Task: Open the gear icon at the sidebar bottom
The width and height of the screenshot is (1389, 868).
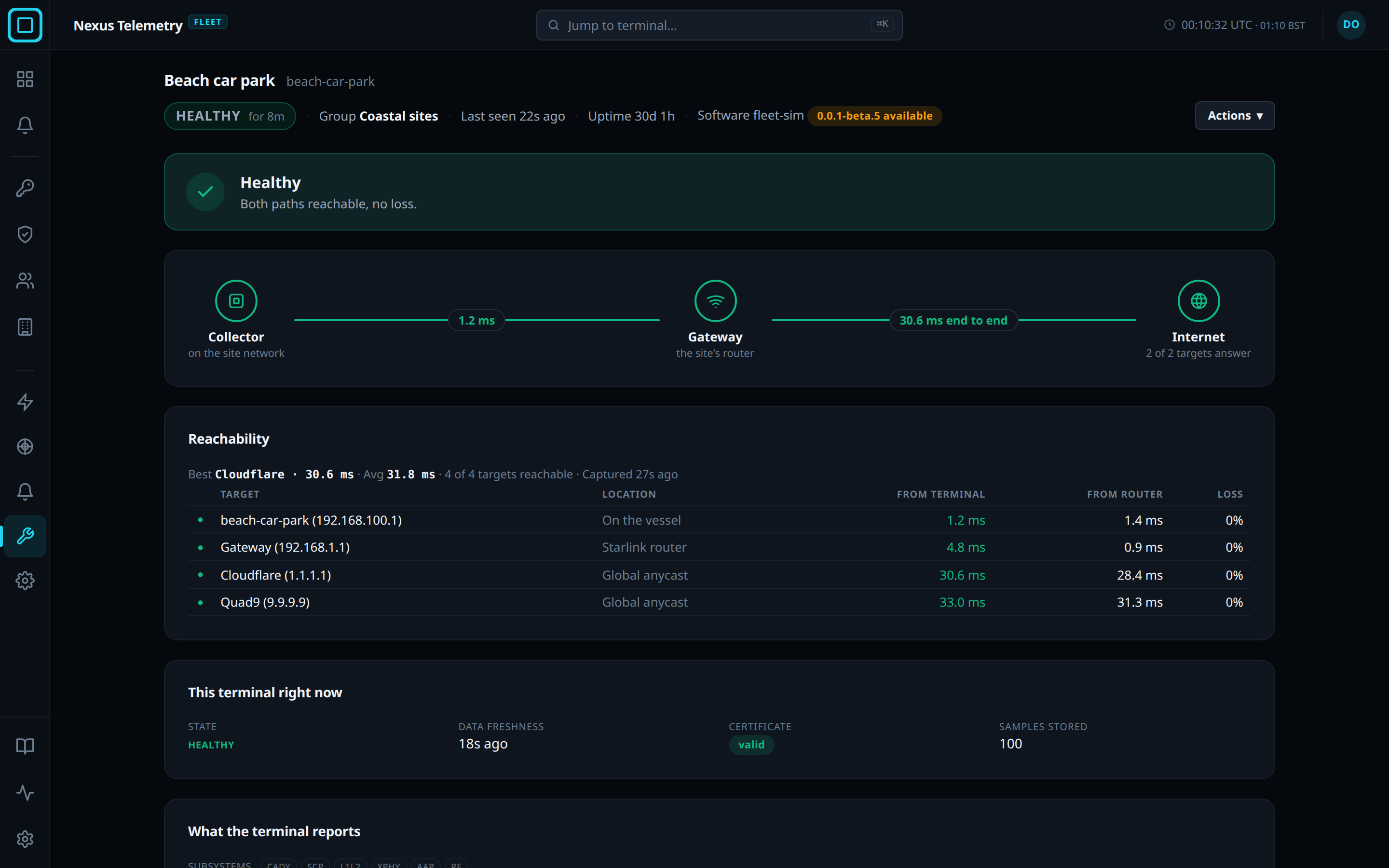Action: (x=25, y=839)
